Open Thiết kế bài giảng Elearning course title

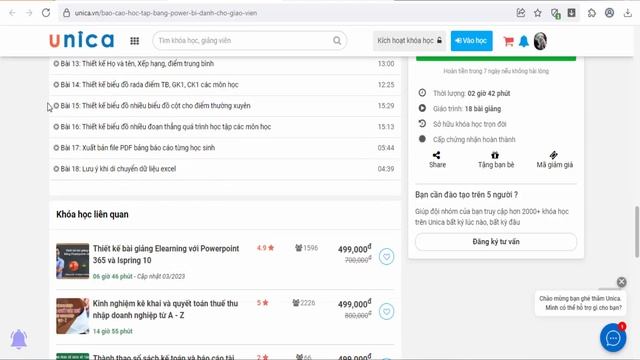tap(166, 254)
